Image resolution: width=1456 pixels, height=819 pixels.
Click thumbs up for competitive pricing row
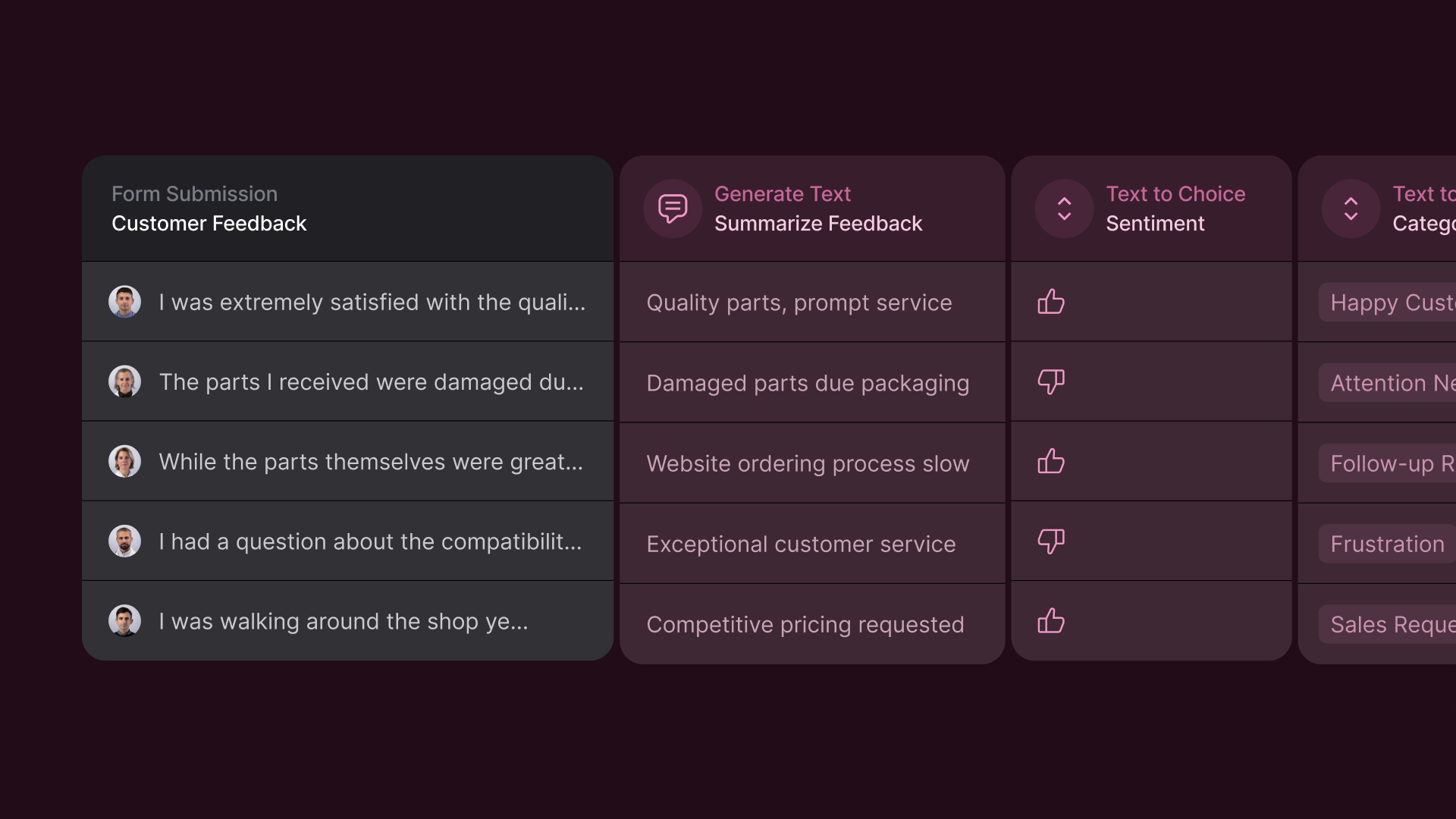pos(1051,621)
